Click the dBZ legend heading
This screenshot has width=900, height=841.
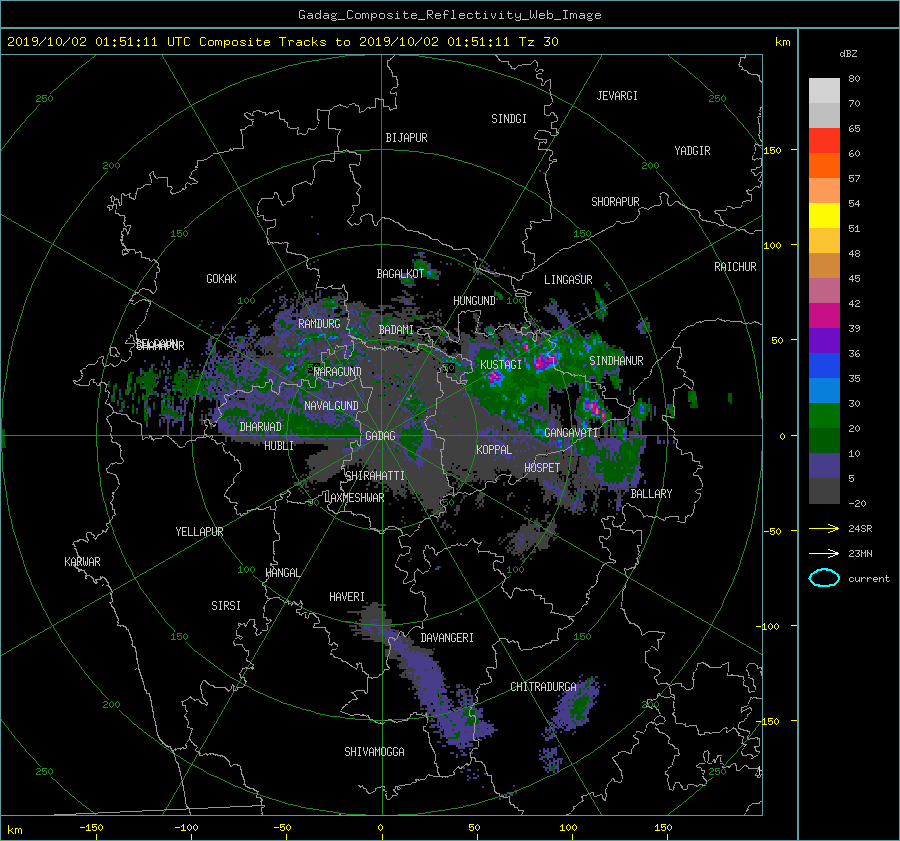[x=848, y=54]
